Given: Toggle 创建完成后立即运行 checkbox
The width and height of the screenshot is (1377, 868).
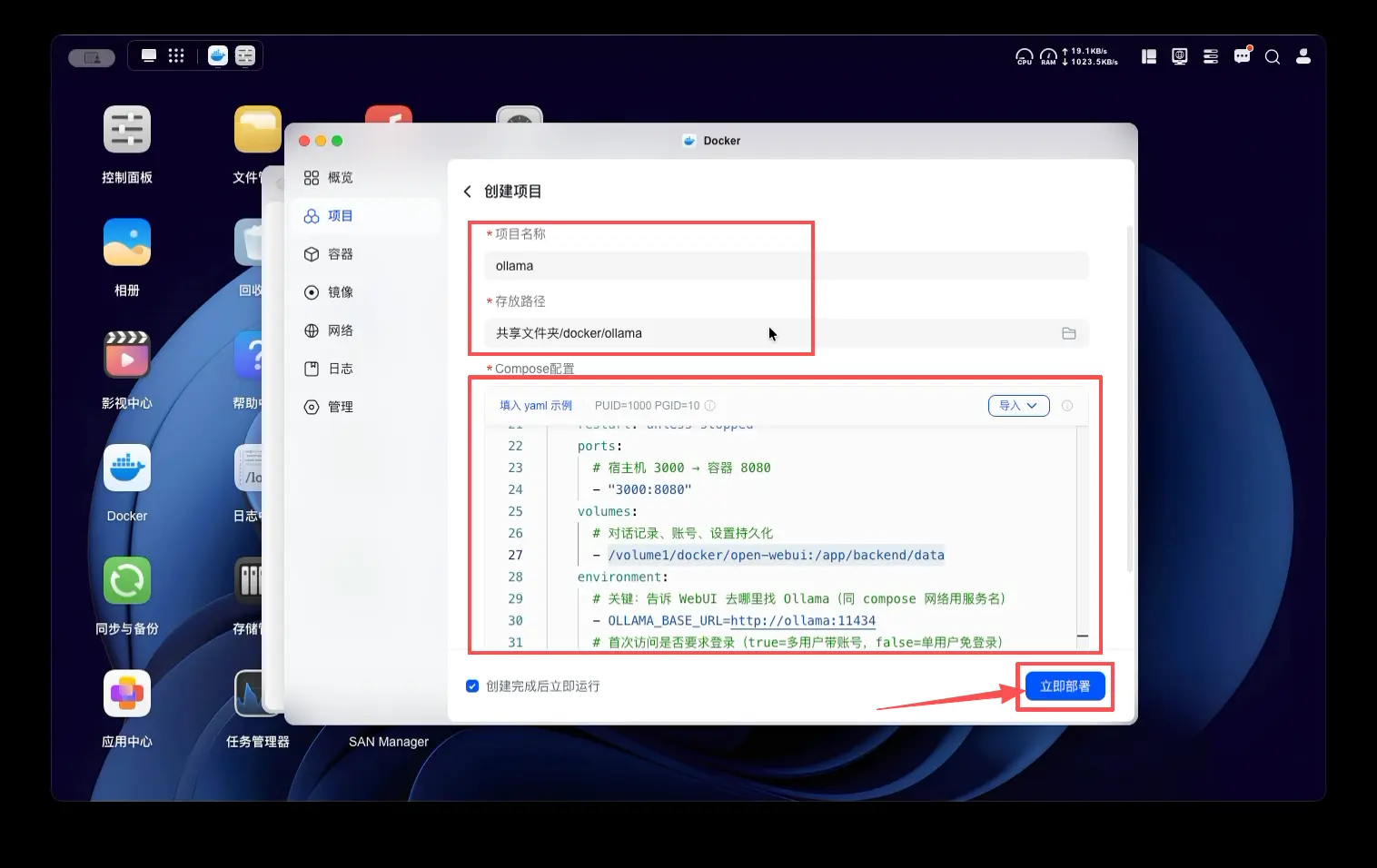Looking at the screenshot, I should [x=472, y=686].
